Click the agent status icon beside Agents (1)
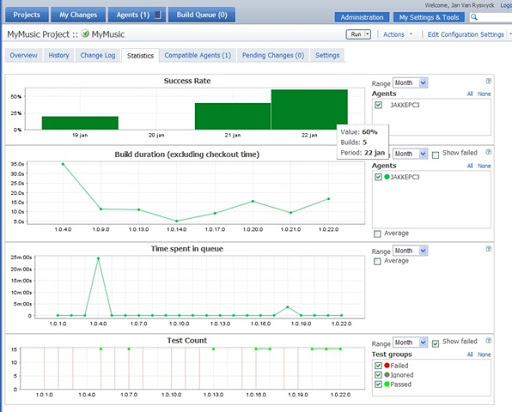This screenshot has width=512, height=412. pyautogui.click(x=158, y=15)
